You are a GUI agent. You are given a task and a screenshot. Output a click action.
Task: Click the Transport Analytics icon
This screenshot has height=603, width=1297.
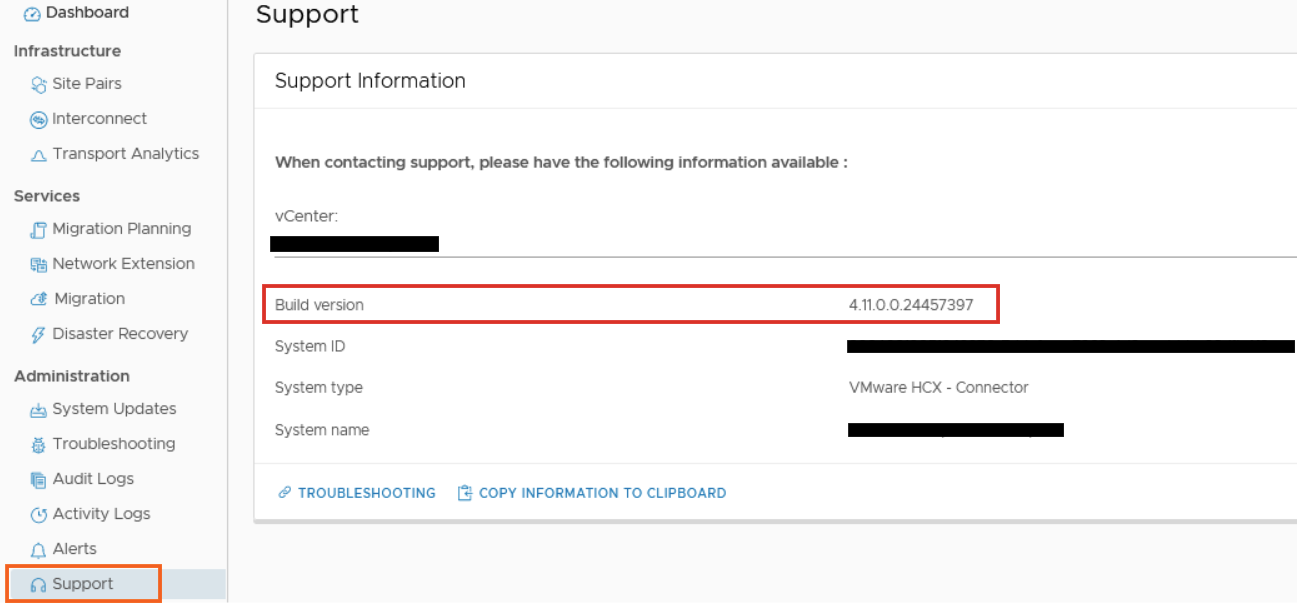pyautogui.click(x=39, y=155)
